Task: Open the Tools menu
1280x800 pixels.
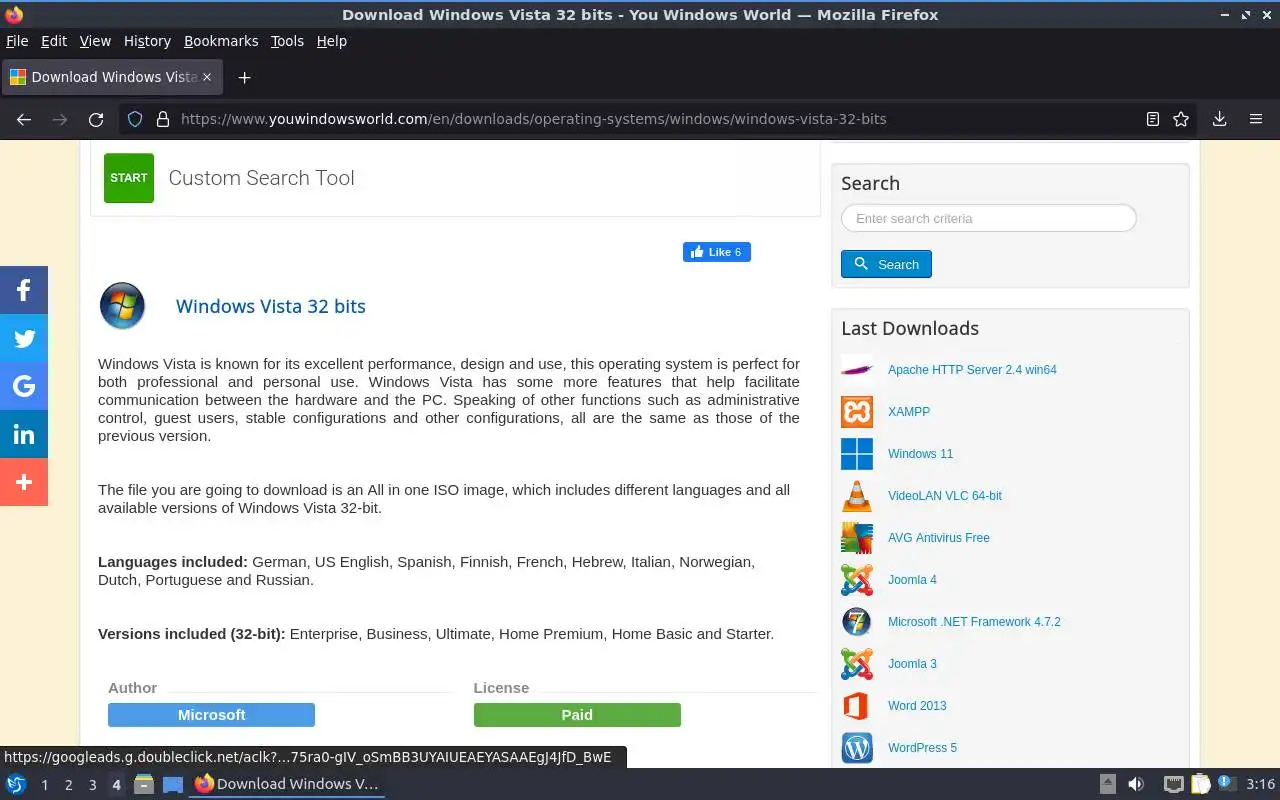Action: tap(287, 41)
